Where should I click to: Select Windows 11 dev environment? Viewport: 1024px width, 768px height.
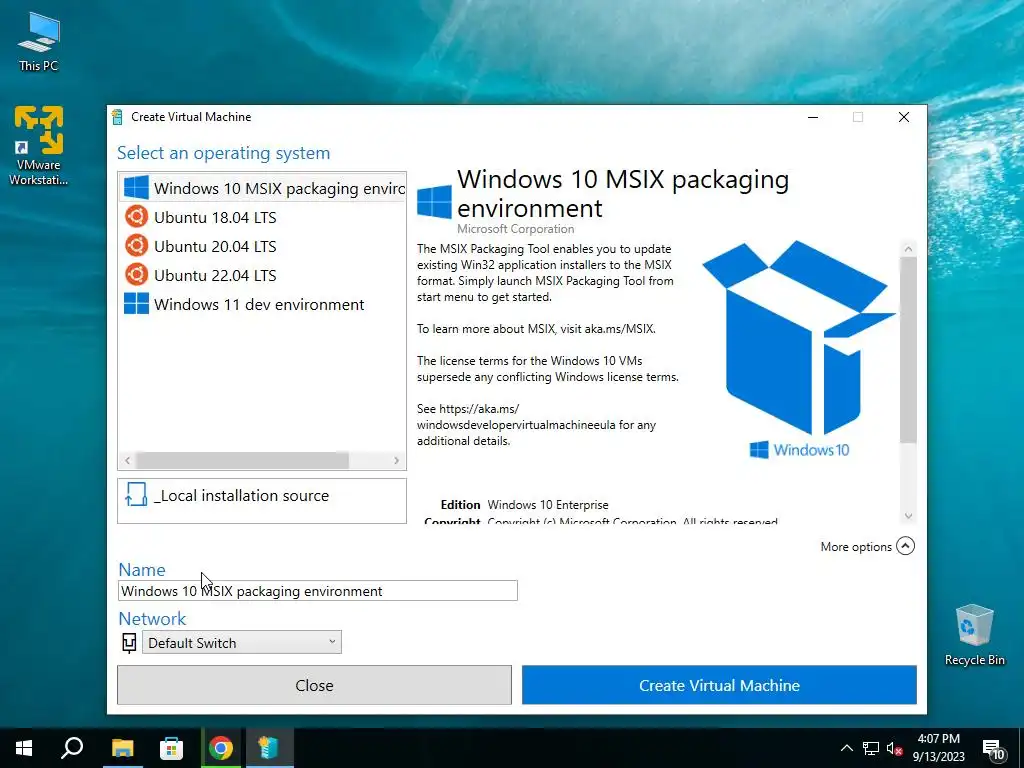(x=263, y=304)
